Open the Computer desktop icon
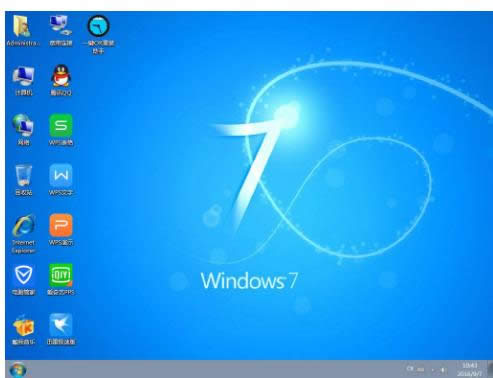This screenshot has height=378, width=493. 23,81
